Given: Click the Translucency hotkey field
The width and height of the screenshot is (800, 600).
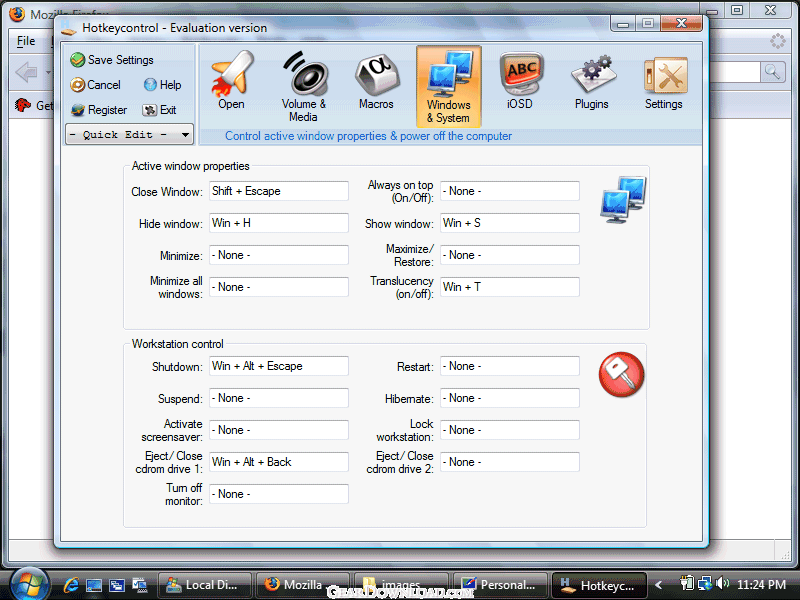Looking at the screenshot, I should click(x=510, y=287).
